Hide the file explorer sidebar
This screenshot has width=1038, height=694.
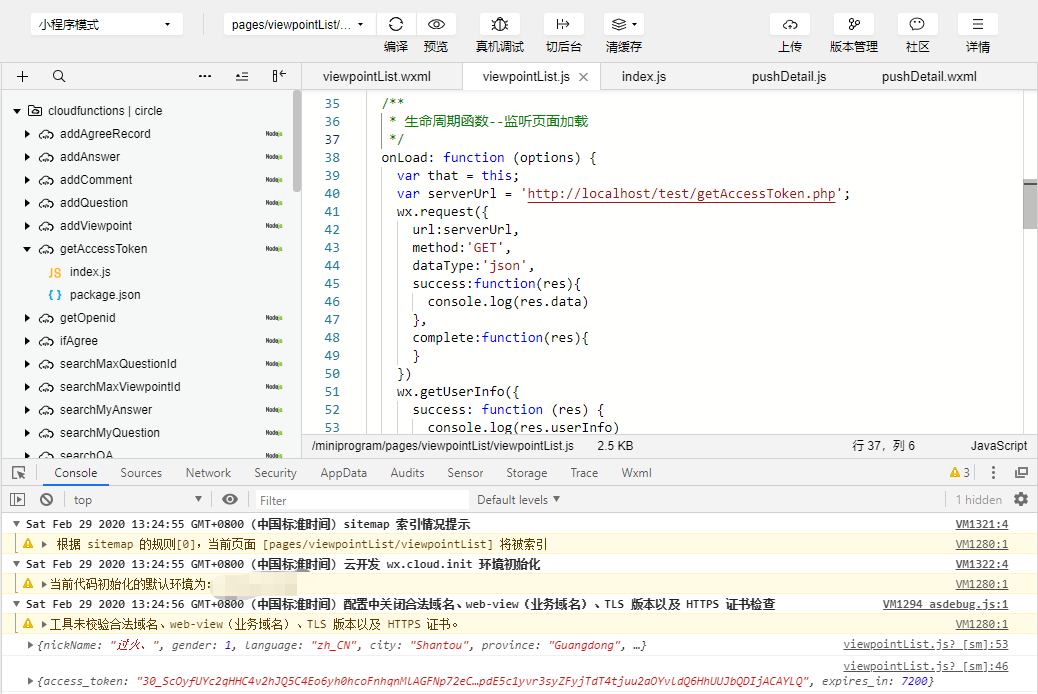coord(279,76)
